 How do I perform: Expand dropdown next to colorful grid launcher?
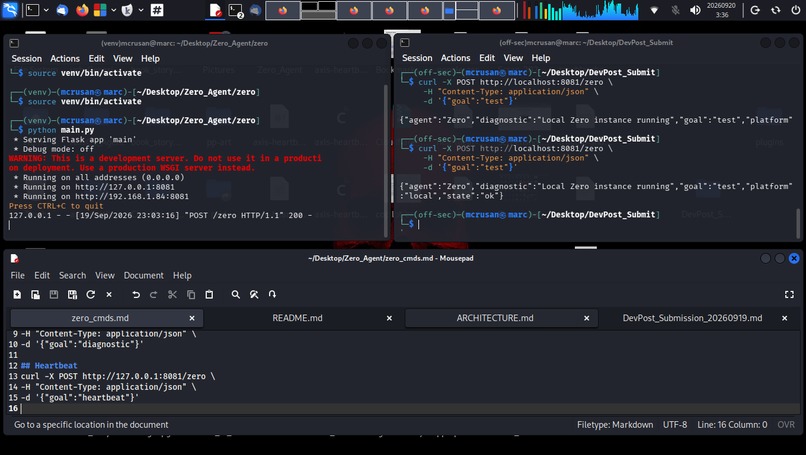114,10
